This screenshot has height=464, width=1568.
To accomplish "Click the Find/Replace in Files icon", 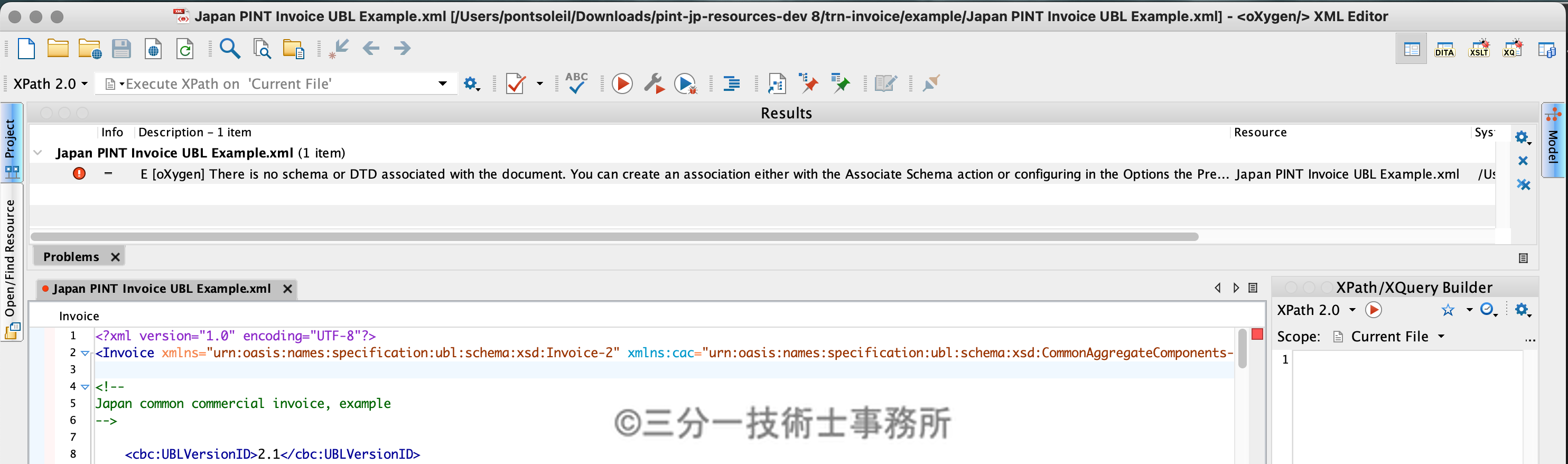I will 262,49.
